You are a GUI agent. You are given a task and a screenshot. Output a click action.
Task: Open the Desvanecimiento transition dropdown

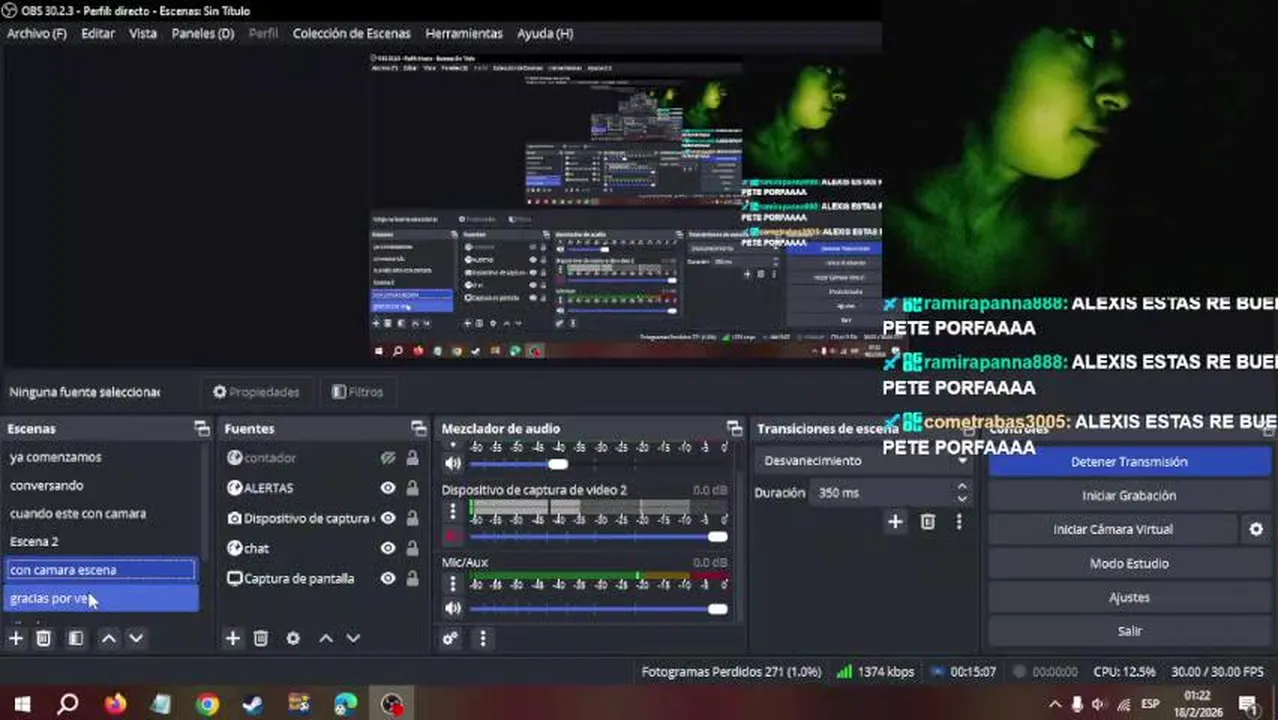865,461
